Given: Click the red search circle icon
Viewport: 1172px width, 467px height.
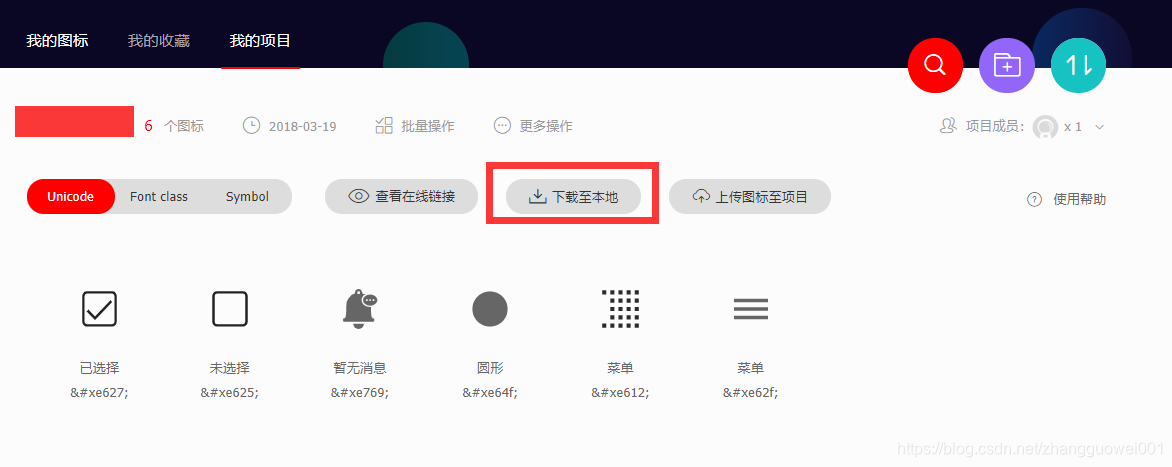Looking at the screenshot, I should [x=935, y=65].
